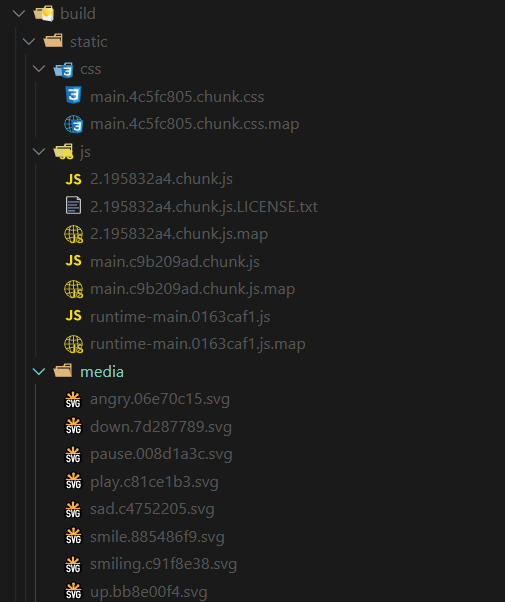The image size is (505, 602).
Task: Click the JS icon of runtime-main.0163caf1.js
Action: [x=73, y=316]
